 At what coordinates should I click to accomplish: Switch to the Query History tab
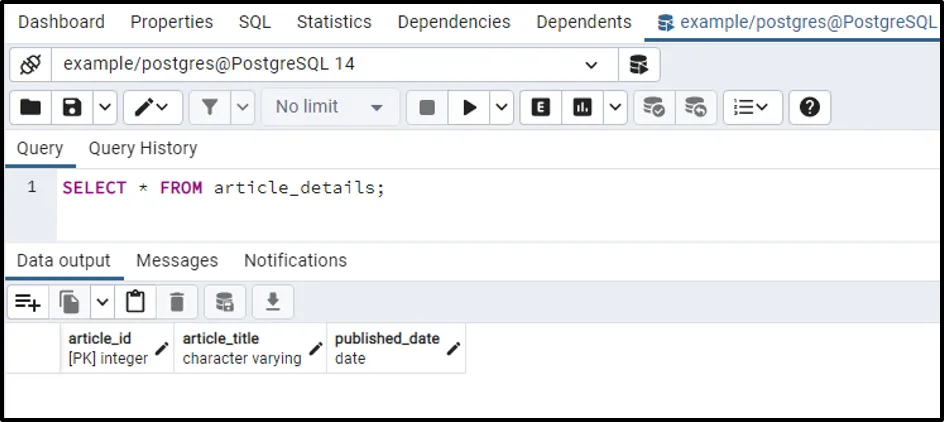142,148
